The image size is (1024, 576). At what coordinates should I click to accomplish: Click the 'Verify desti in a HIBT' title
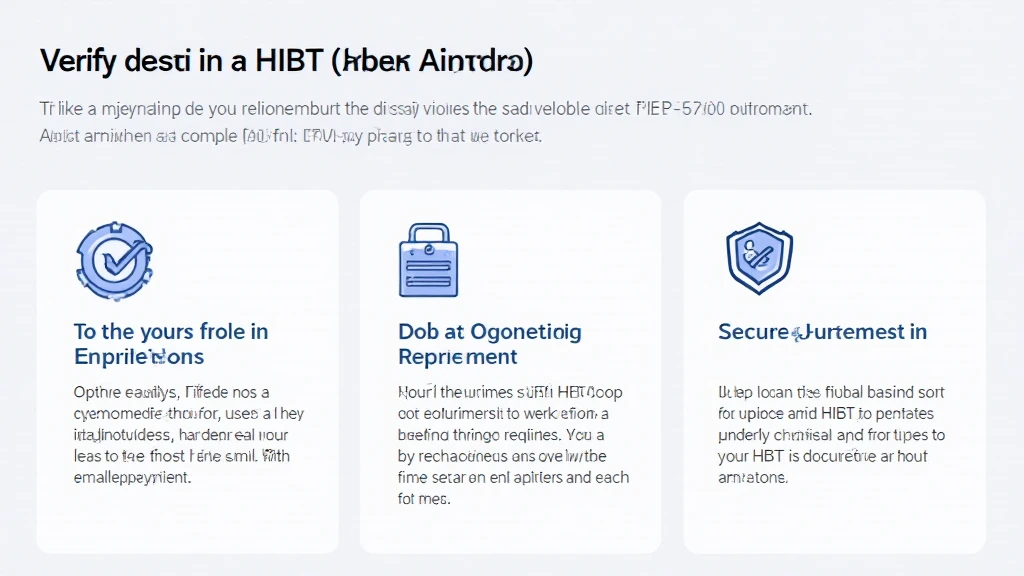click(x=182, y=61)
